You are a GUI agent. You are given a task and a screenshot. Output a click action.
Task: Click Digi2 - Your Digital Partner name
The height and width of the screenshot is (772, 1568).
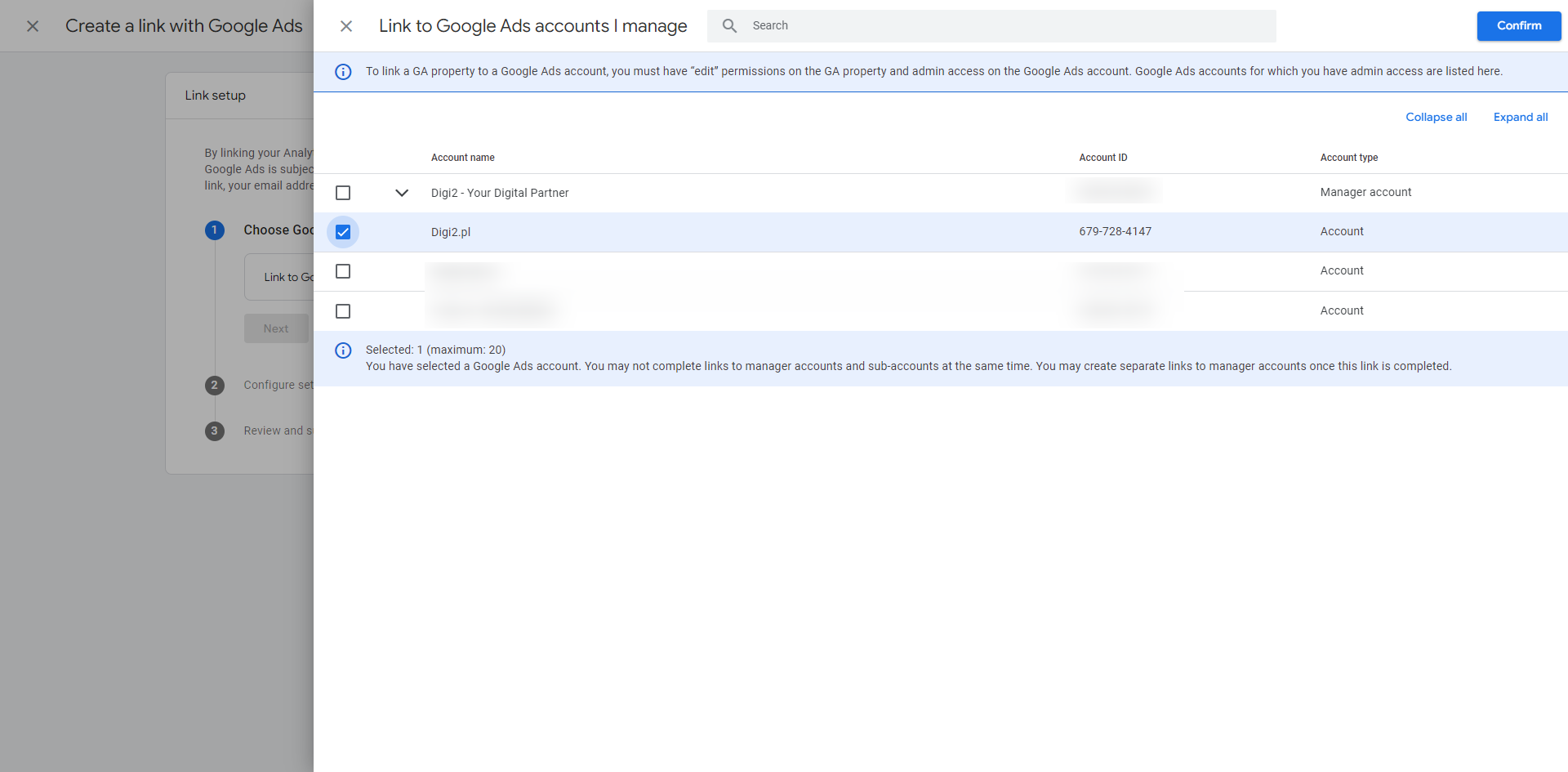point(500,193)
